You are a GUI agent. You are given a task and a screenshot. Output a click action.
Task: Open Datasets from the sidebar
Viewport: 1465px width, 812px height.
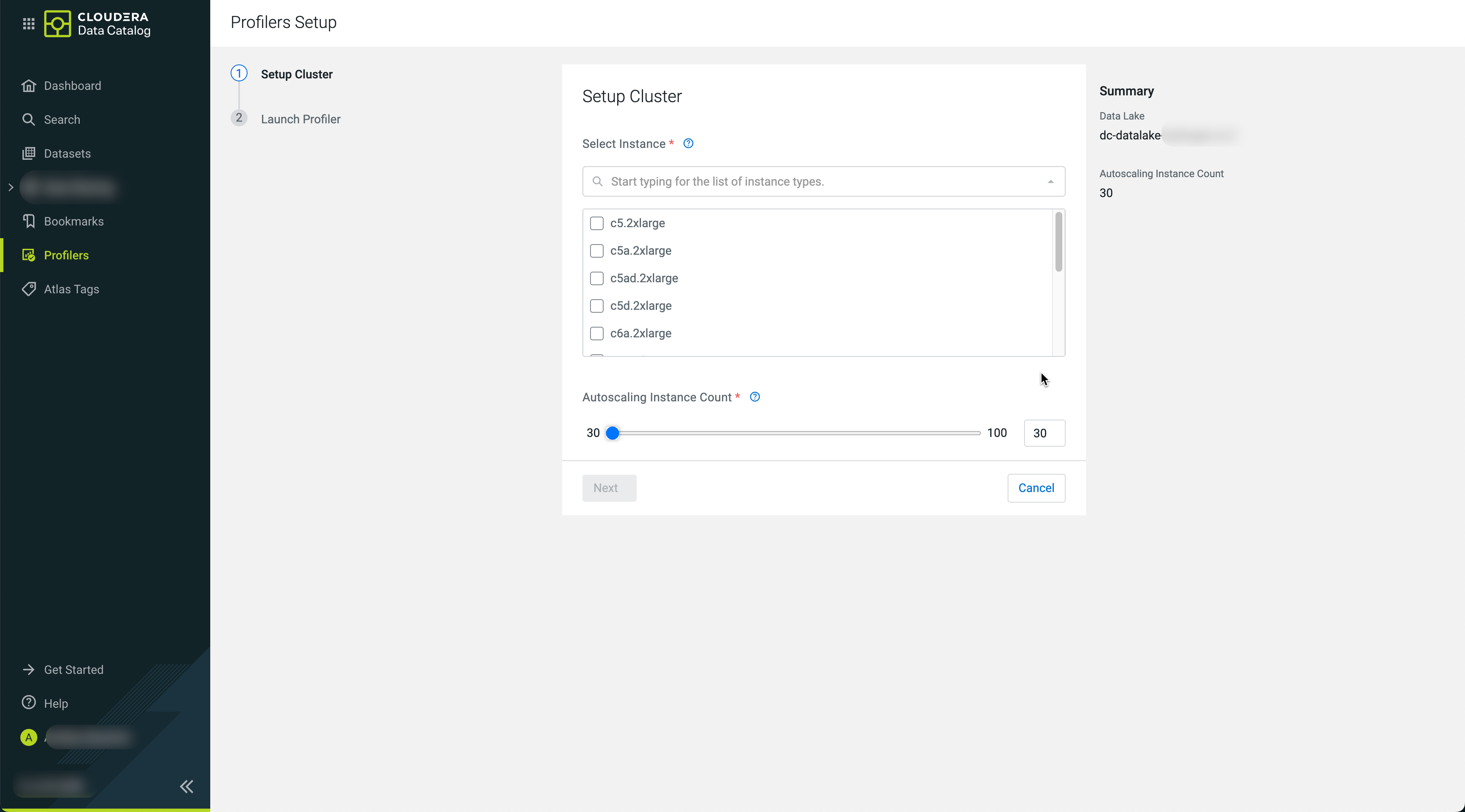pyautogui.click(x=67, y=153)
